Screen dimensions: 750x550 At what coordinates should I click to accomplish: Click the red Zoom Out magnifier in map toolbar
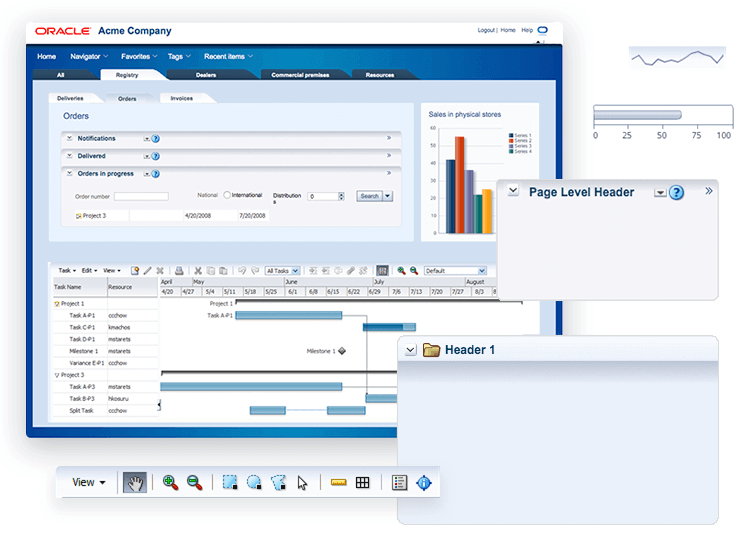coord(195,483)
